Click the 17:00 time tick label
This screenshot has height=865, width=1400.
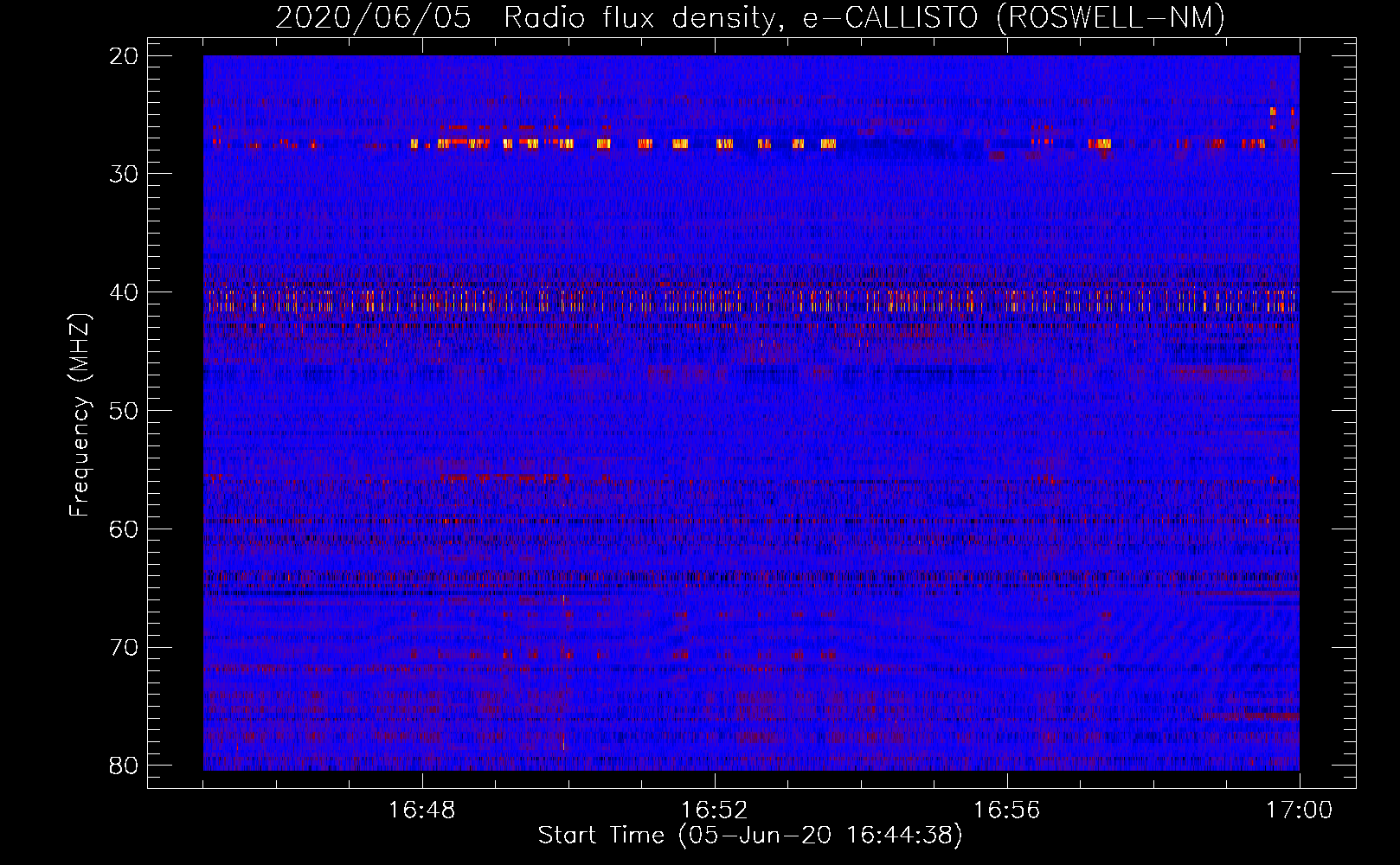click(1299, 811)
